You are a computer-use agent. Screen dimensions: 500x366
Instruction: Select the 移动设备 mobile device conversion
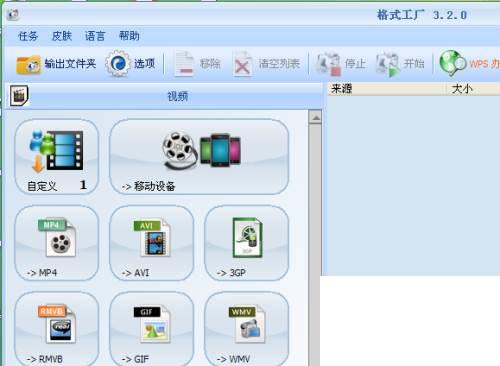199,157
